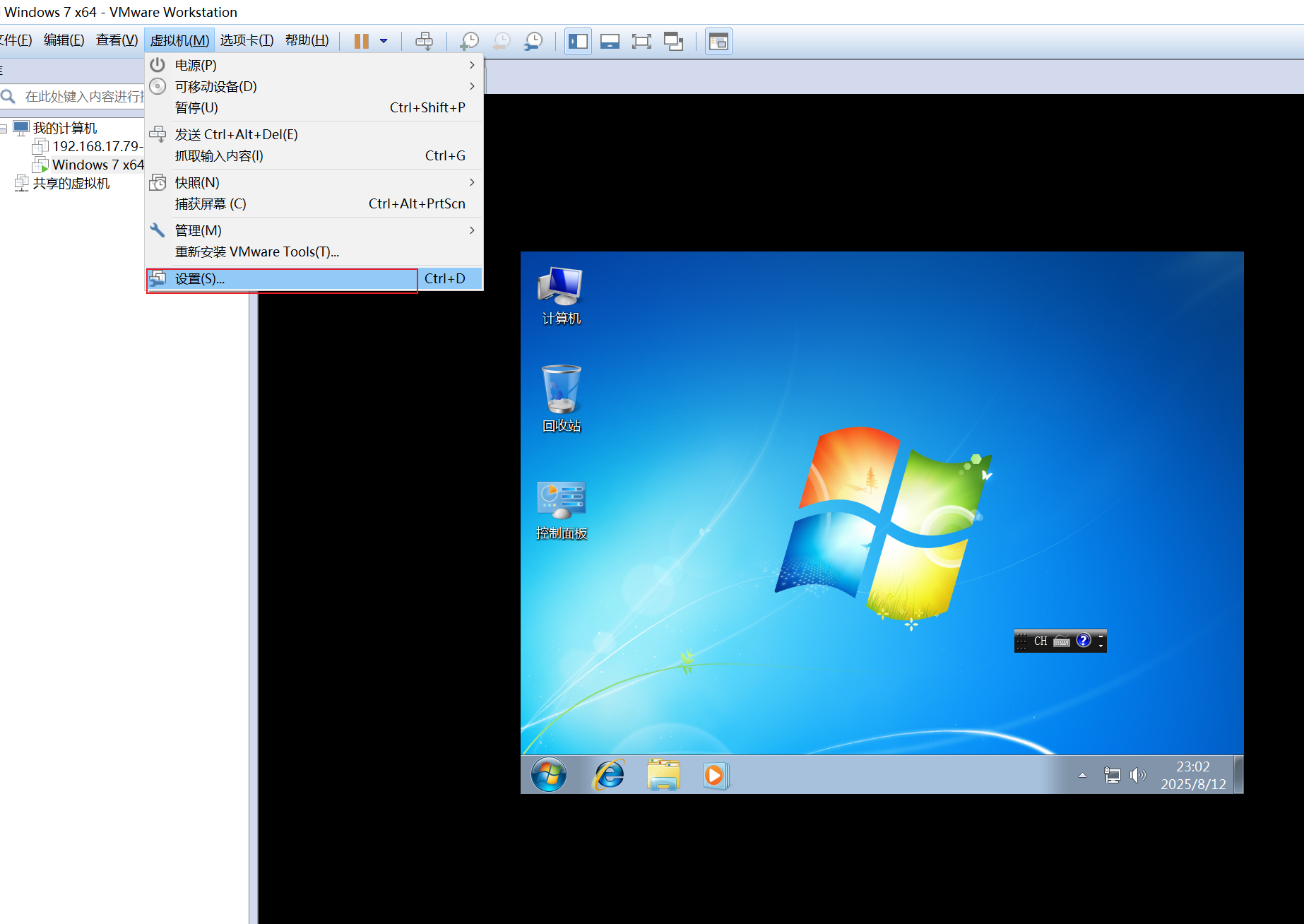Show hidden tray icons arrow in guest

click(1082, 775)
